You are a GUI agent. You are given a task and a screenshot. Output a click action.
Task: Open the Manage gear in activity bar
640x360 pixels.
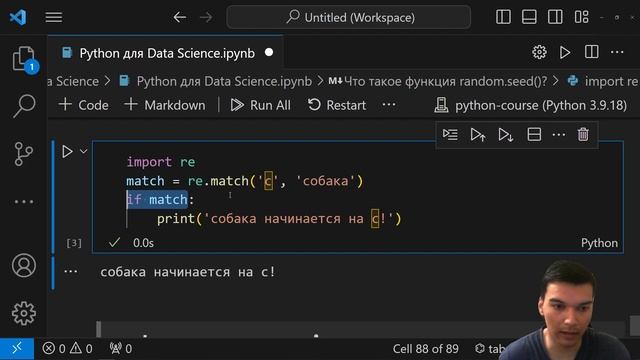[x=24, y=313]
